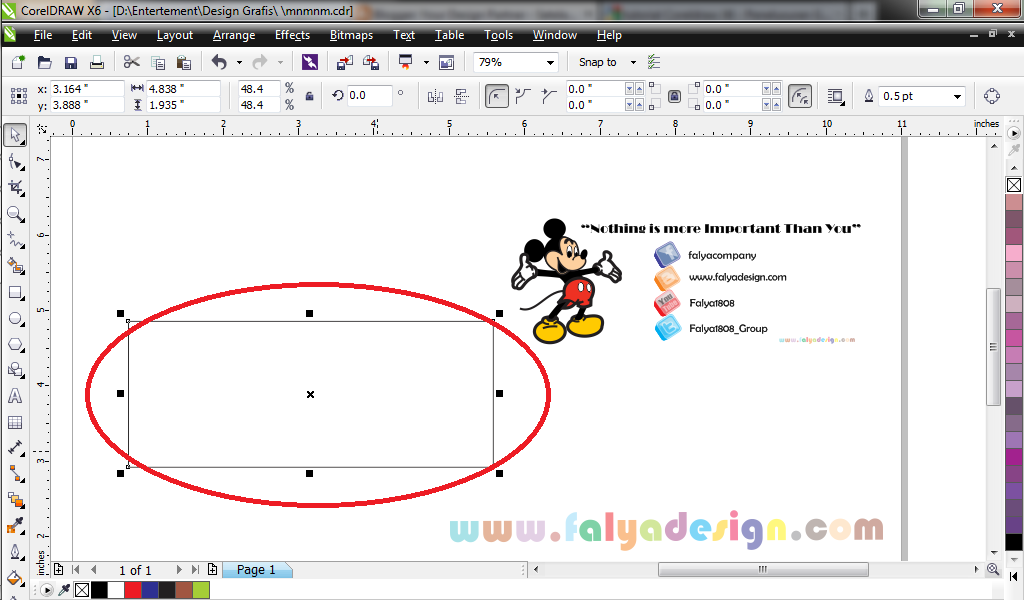Cut the selected object

(x=131, y=62)
